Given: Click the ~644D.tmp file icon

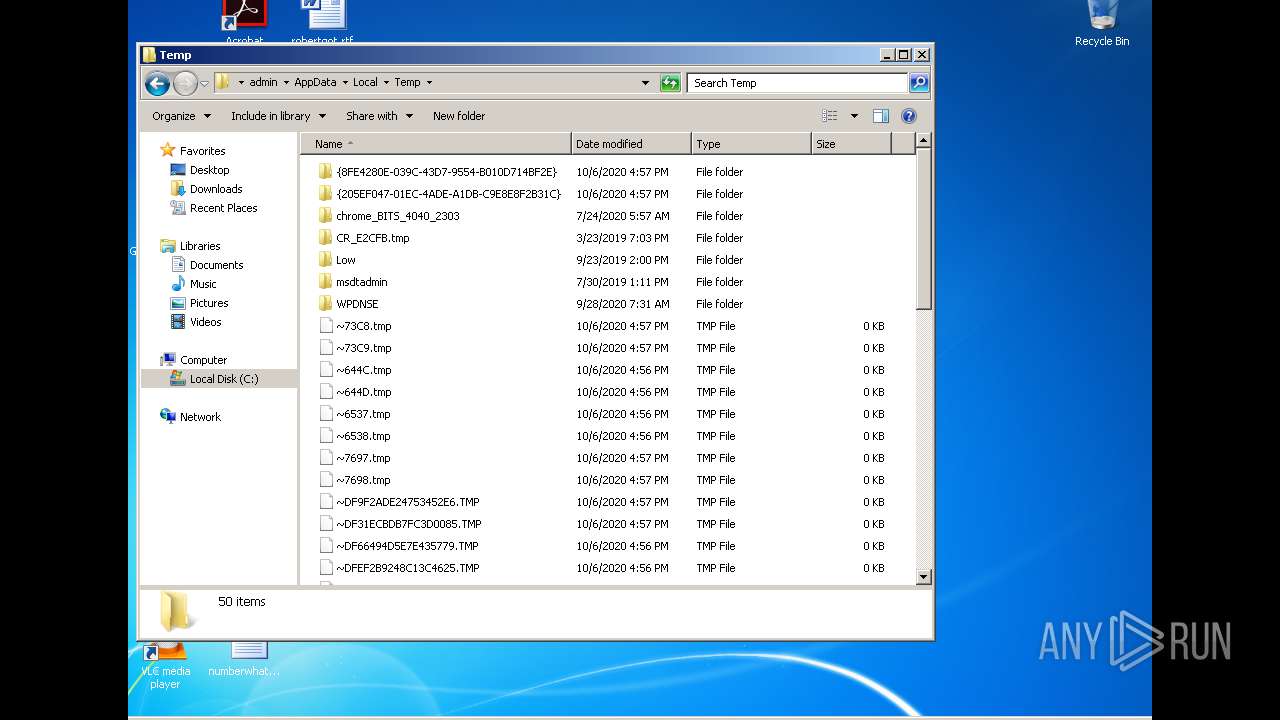Looking at the screenshot, I should (325, 392).
